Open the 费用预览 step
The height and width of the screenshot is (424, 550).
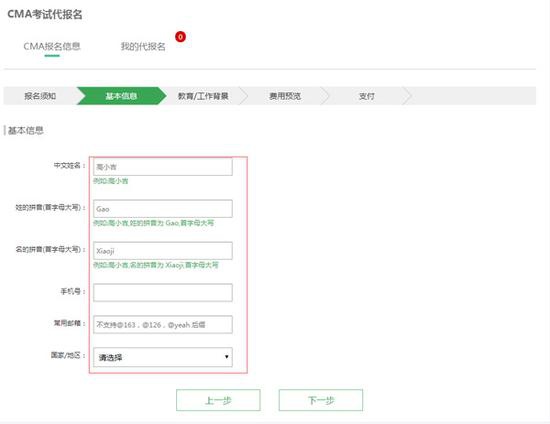point(285,96)
